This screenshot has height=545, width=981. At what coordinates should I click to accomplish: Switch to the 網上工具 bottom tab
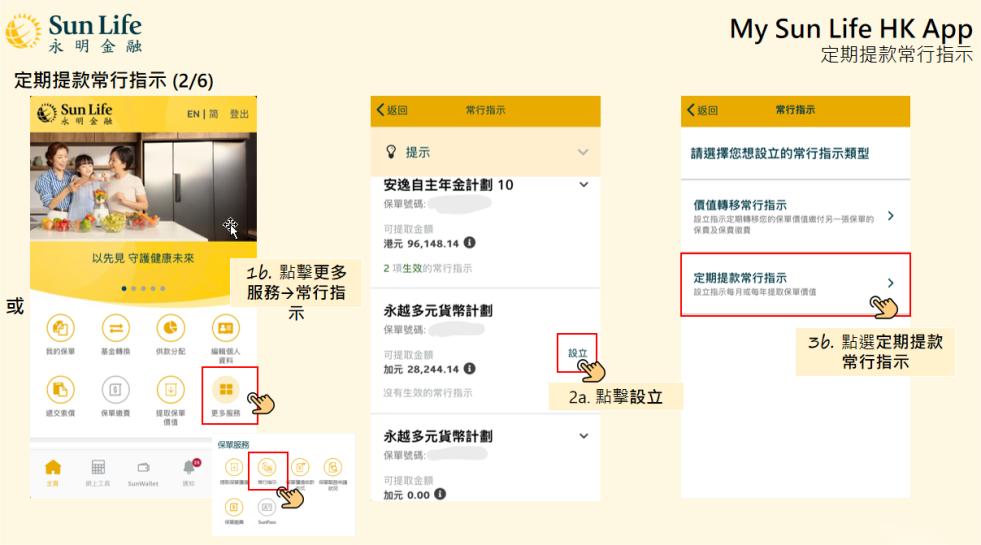pyautogui.click(x=98, y=471)
